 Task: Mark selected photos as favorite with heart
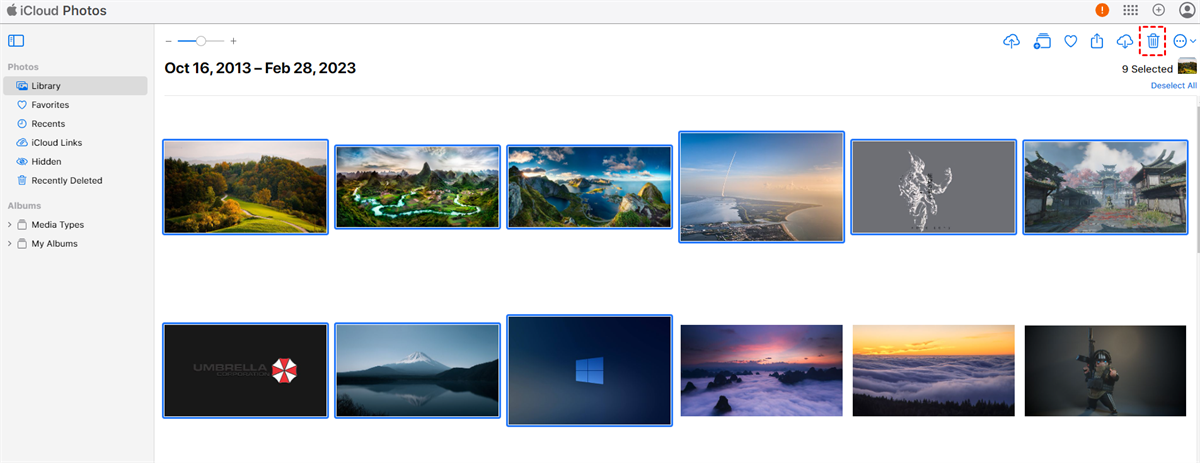[1070, 41]
